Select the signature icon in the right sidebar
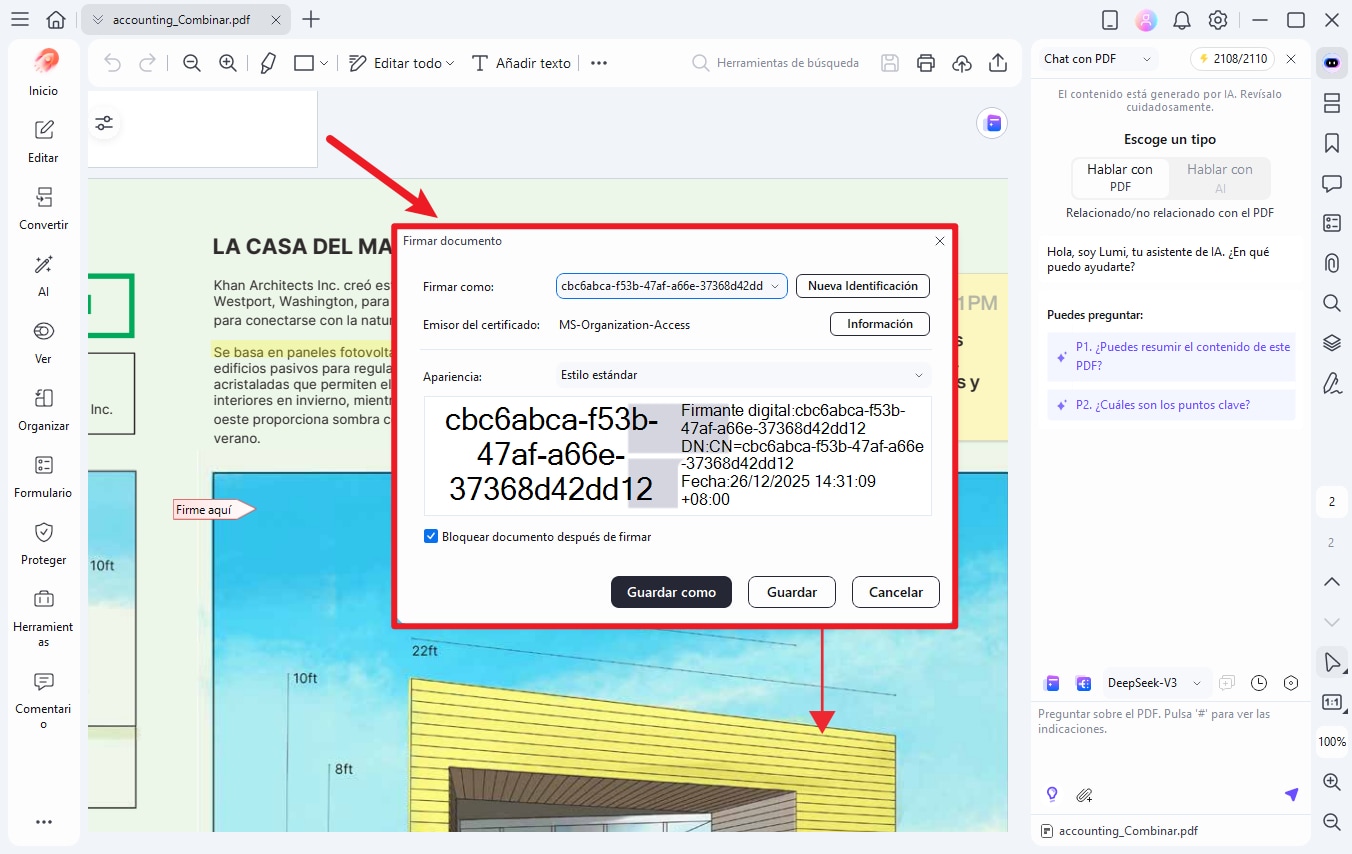The image size is (1352, 854). click(1331, 383)
